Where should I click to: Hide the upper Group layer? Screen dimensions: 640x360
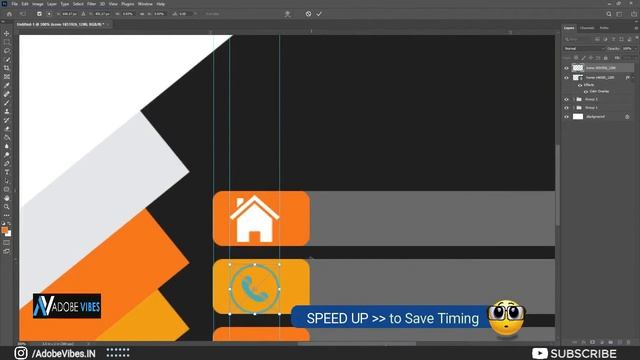pyautogui.click(x=566, y=99)
